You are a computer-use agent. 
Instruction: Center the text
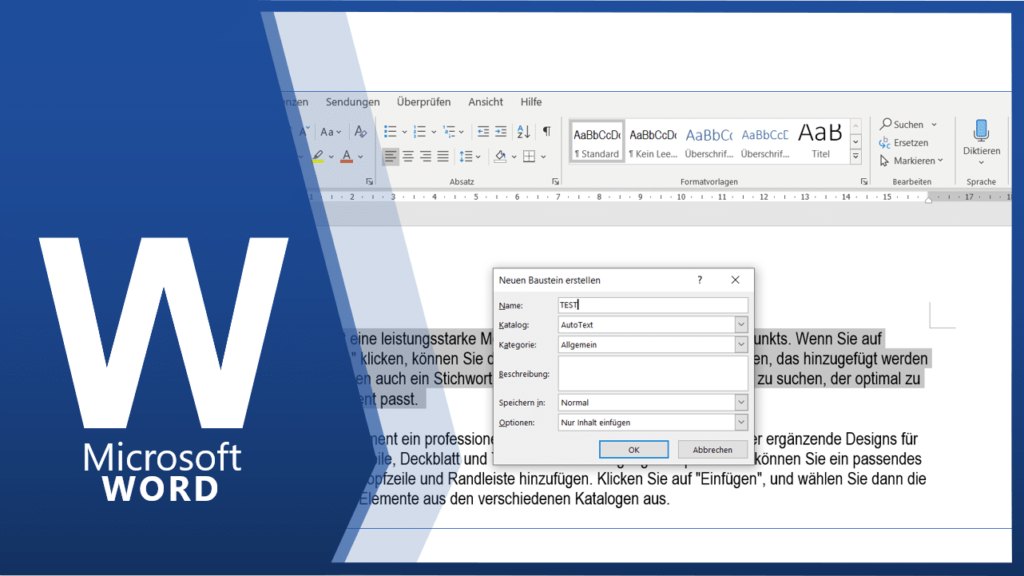(408, 157)
